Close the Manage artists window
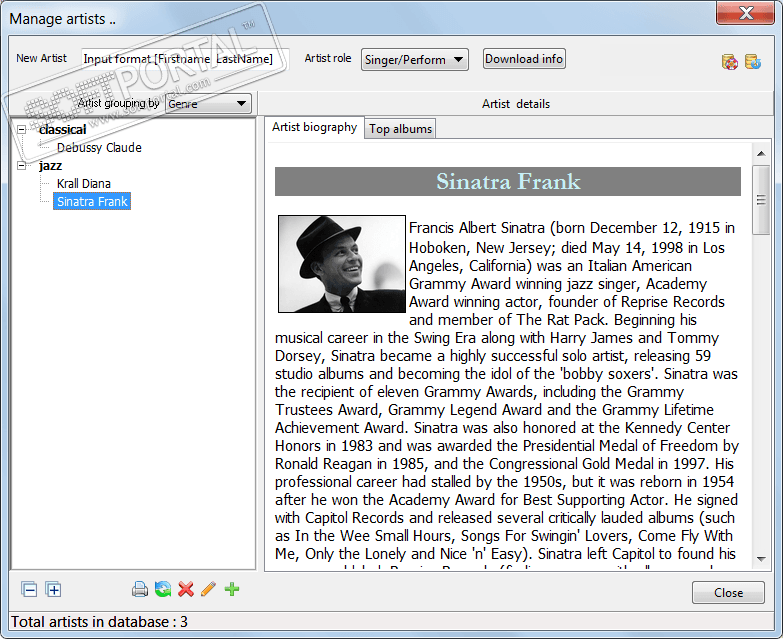Viewport: 783px width, 639px height. (x=746, y=13)
